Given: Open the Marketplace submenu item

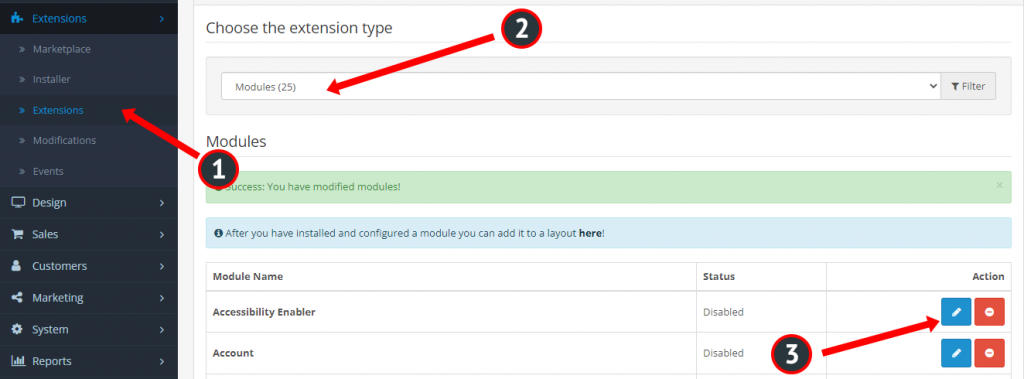Looking at the screenshot, I should (x=61, y=49).
